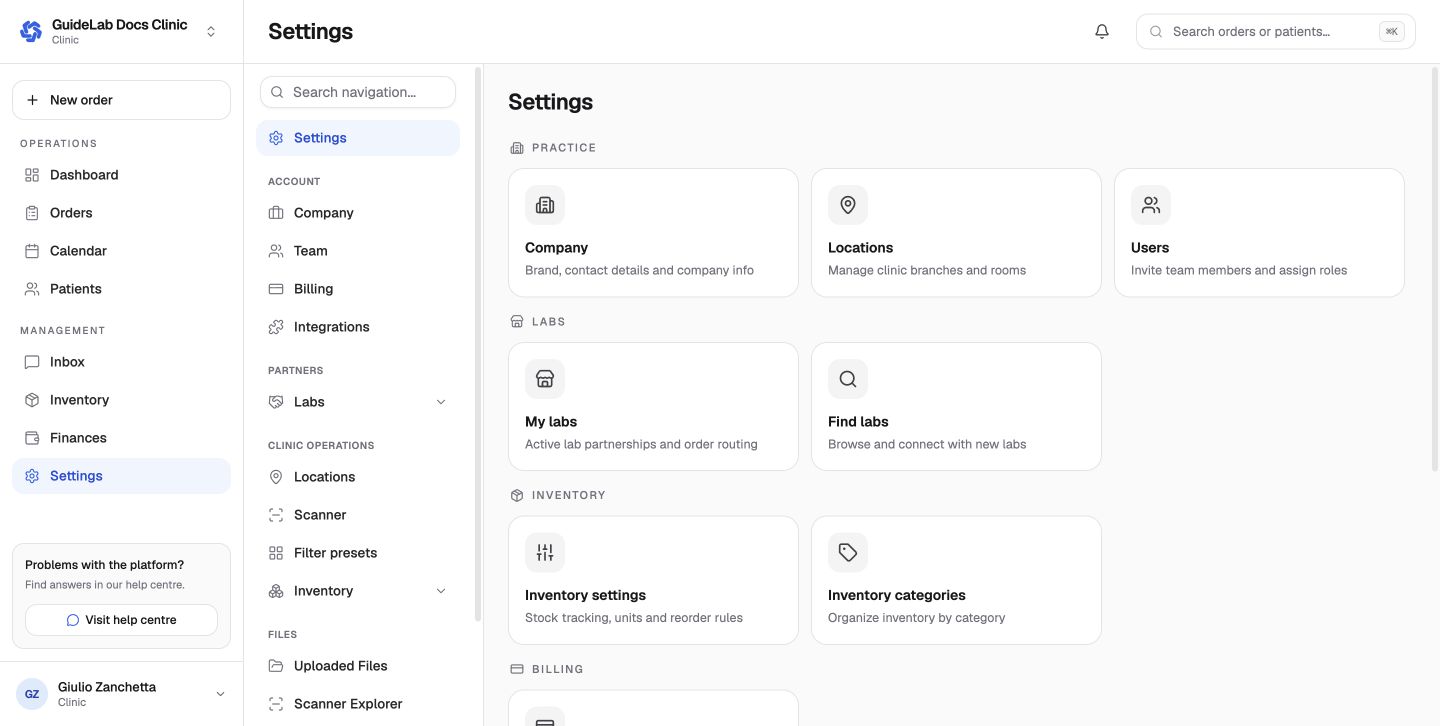The width and height of the screenshot is (1440, 726).
Task: Click the Find labs magnifier icon
Action: pos(848,379)
